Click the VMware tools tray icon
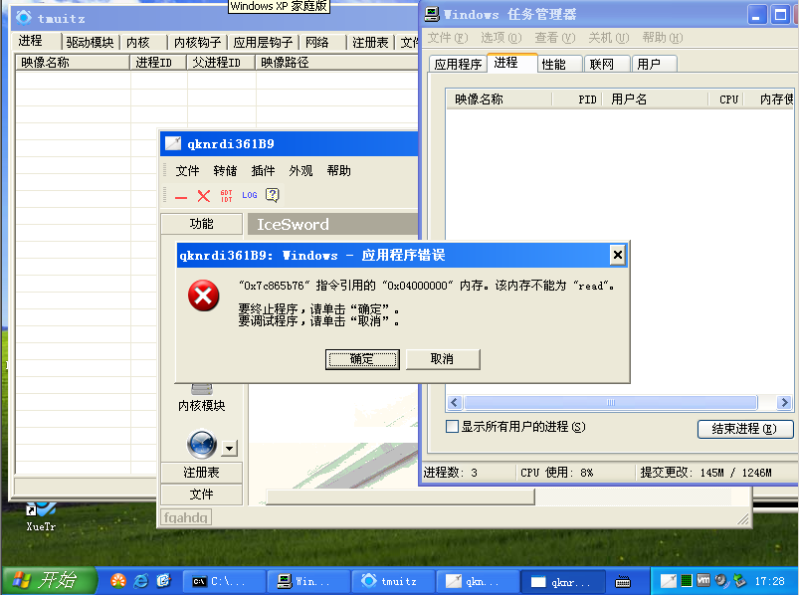Image resolution: width=800 pixels, height=595 pixels. tap(704, 580)
